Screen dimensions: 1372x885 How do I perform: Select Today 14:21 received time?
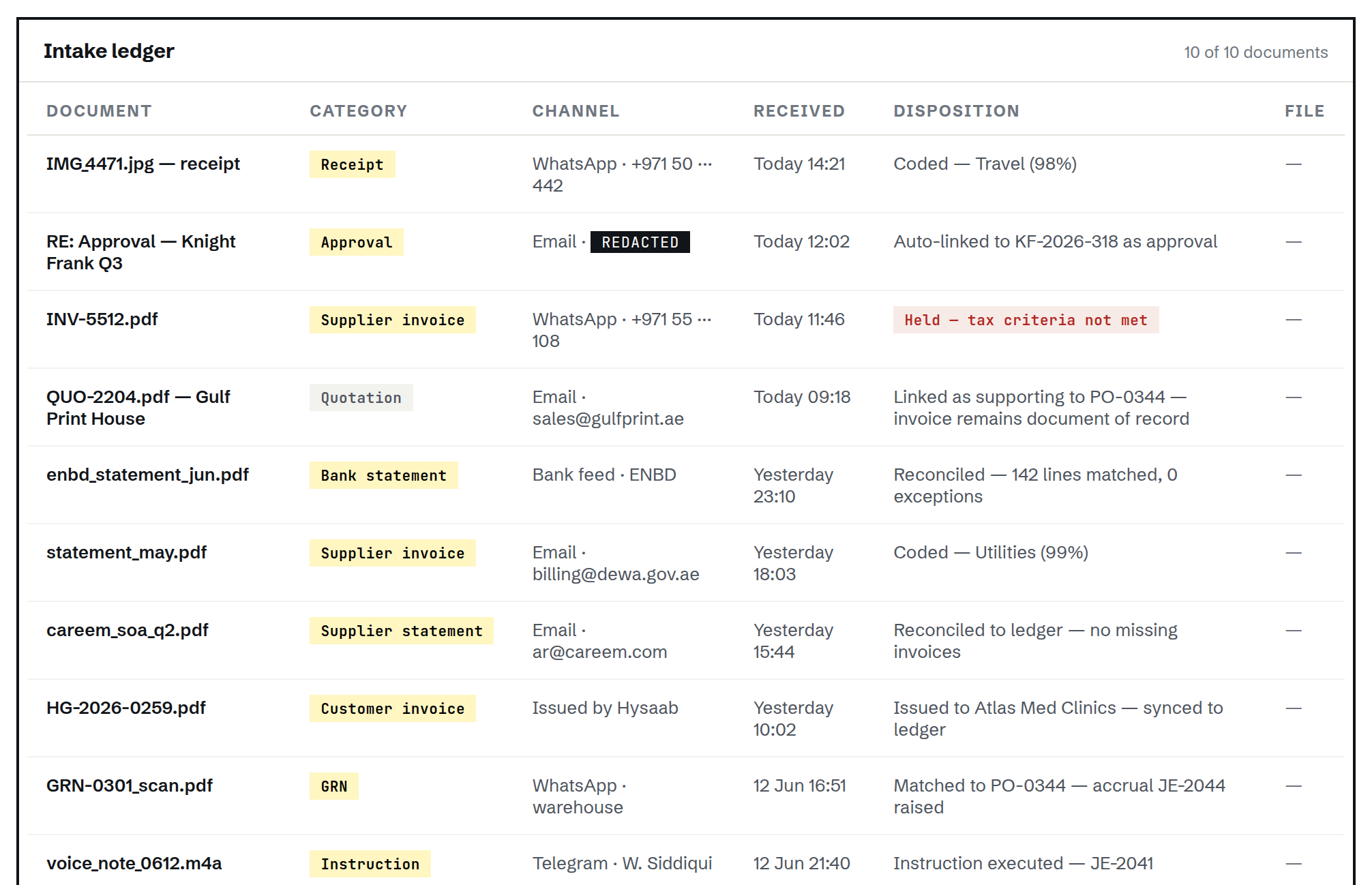799,164
